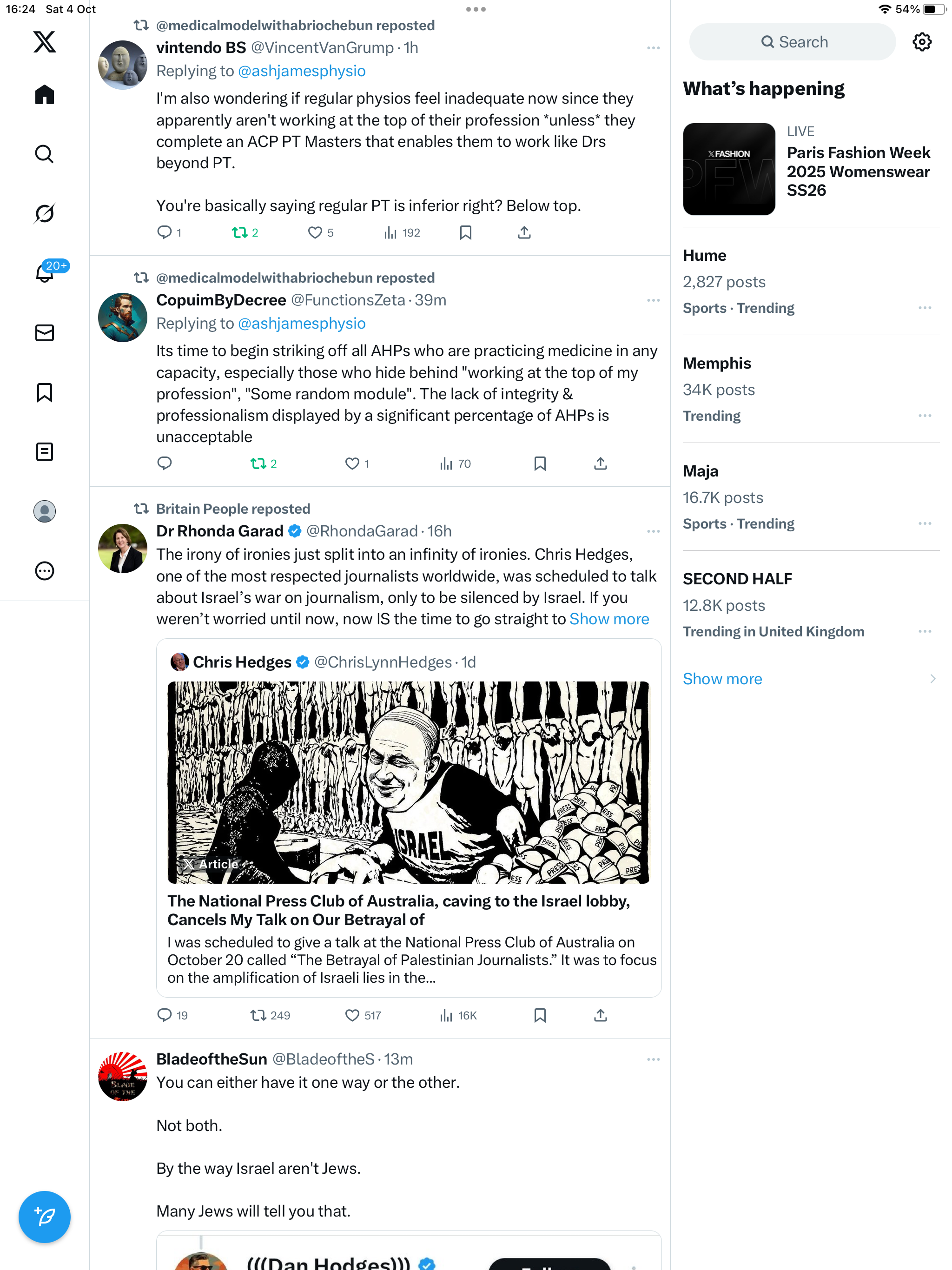Open Paris Fashion Week live thumbnail
The width and height of the screenshot is (952, 1270).
[x=728, y=169]
